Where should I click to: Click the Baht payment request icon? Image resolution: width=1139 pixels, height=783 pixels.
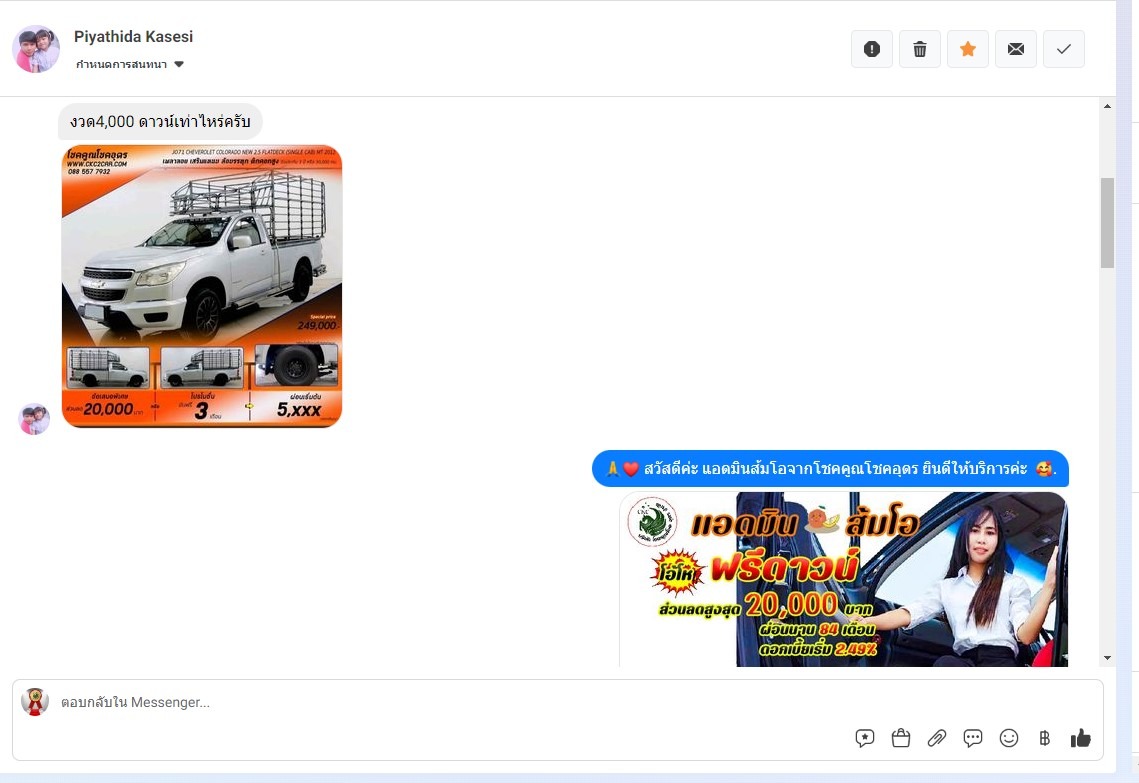[1045, 739]
